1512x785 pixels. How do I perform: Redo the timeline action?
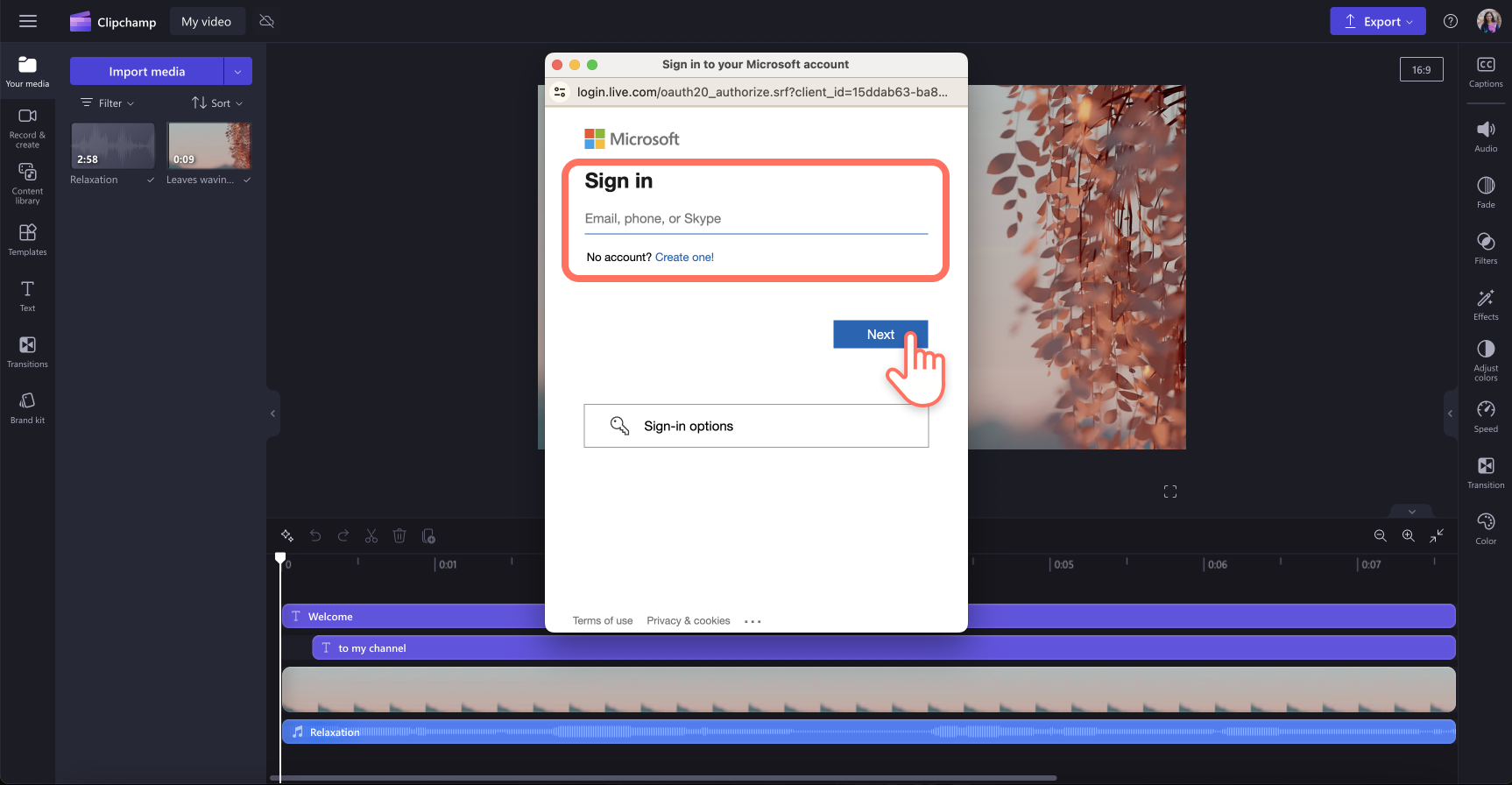(343, 535)
